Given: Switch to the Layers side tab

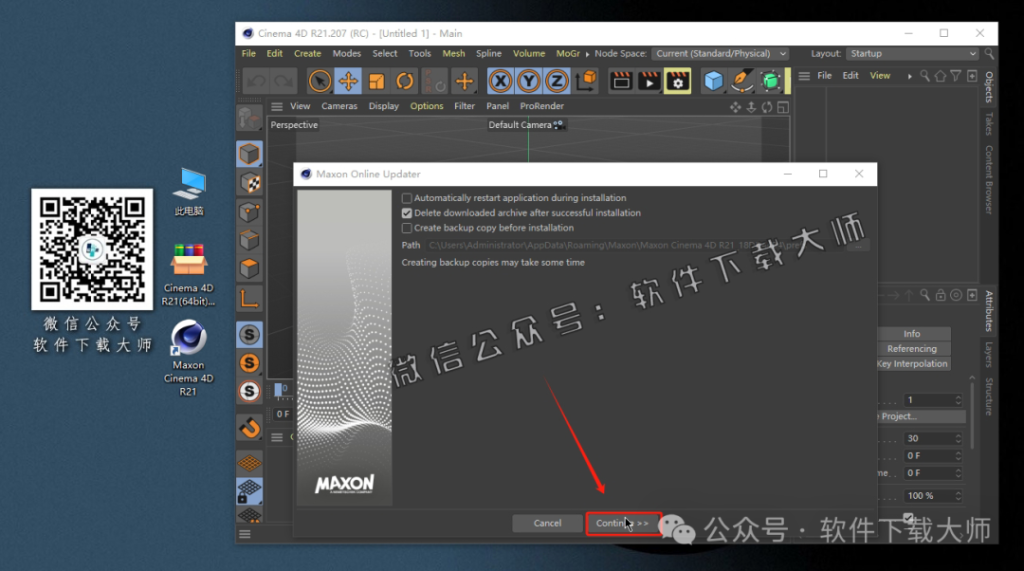Looking at the screenshot, I should (989, 355).
